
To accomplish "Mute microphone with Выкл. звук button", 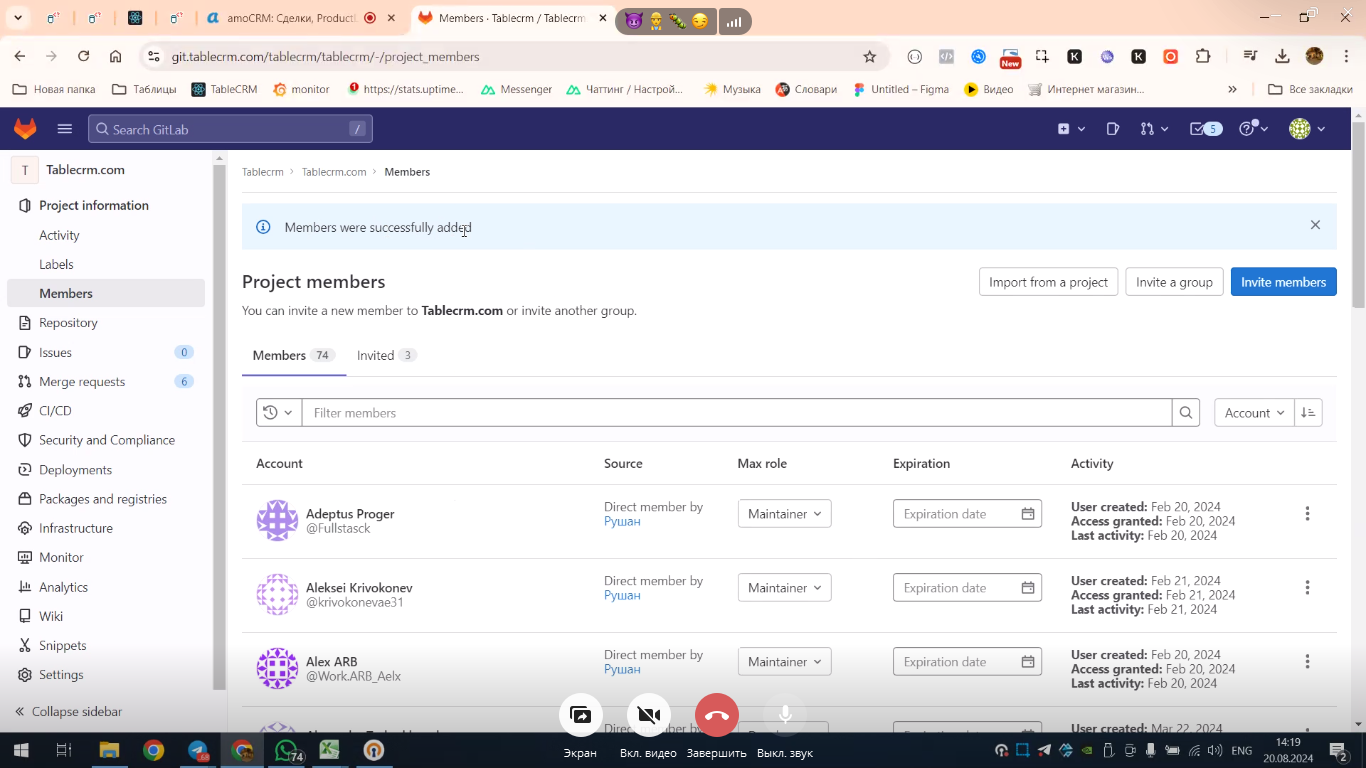I will click(x=785, y=715).
